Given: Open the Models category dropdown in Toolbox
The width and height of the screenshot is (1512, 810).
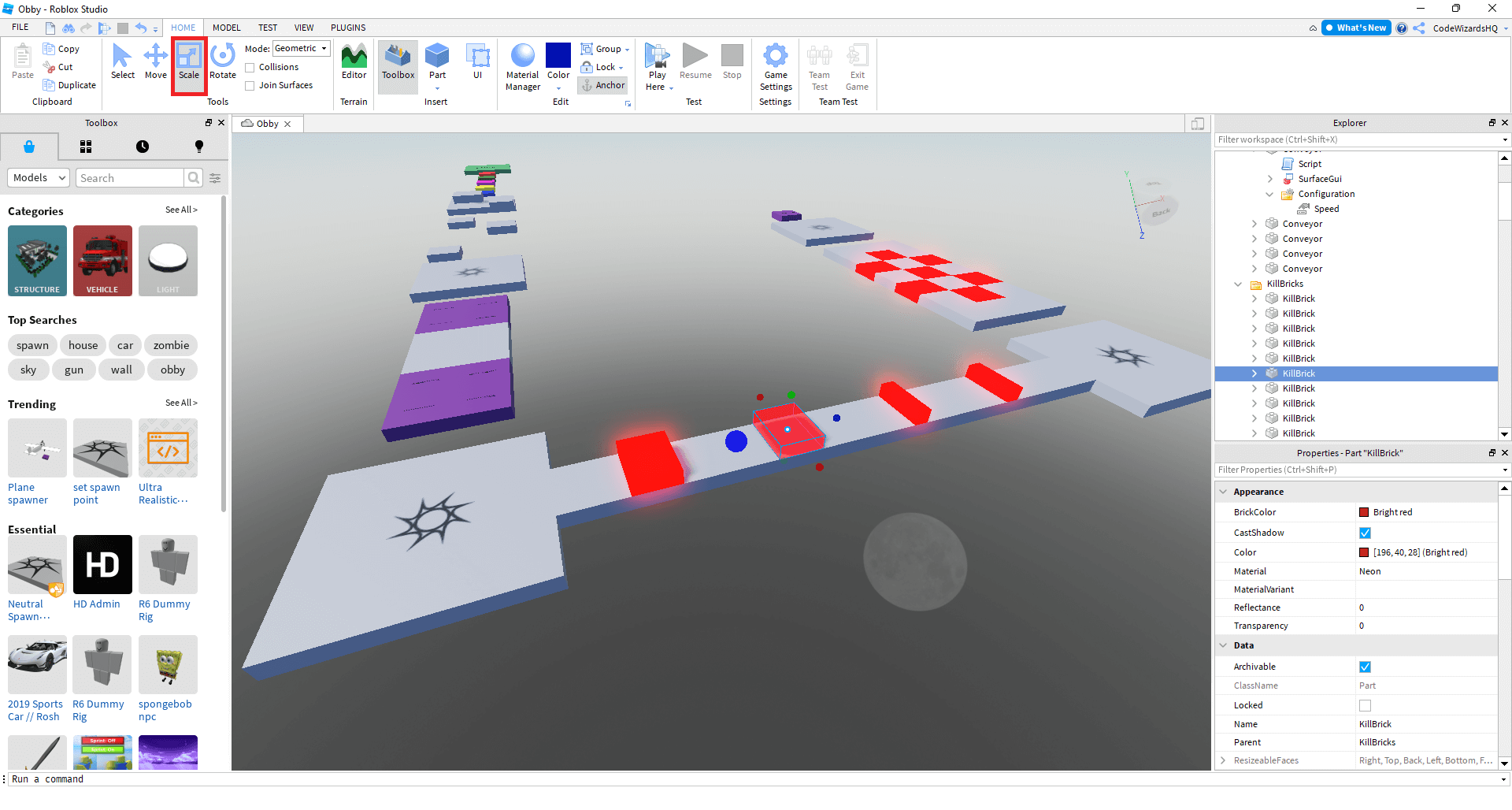Looking at the screenshot, I should click(38, 177).
